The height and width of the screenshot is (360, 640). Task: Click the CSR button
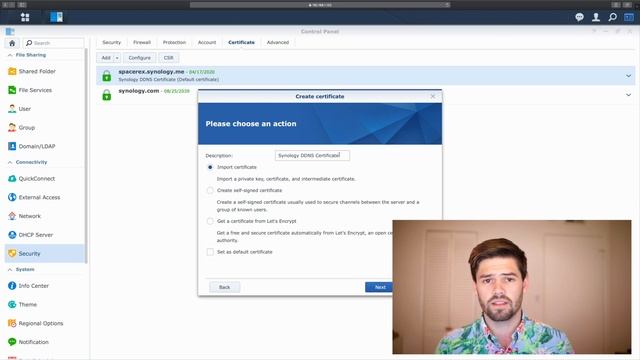[x=169, y=58]
